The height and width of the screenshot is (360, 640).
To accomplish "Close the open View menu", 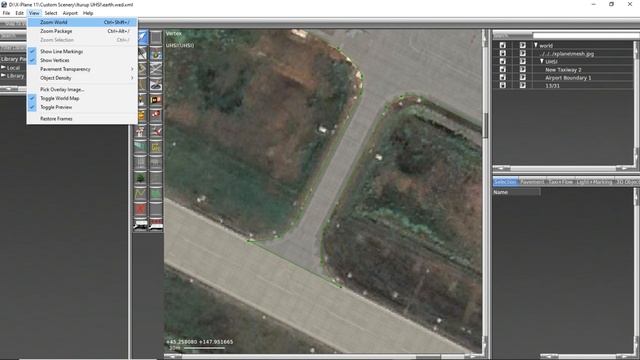I will click(34, 13).
